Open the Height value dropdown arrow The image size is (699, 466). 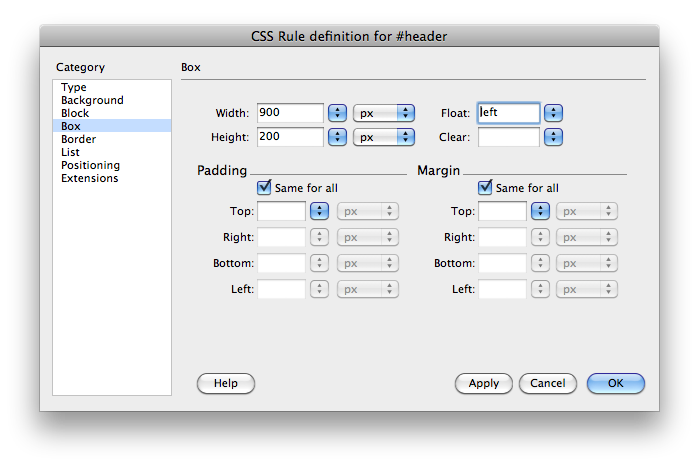click(x=338, y=137)
